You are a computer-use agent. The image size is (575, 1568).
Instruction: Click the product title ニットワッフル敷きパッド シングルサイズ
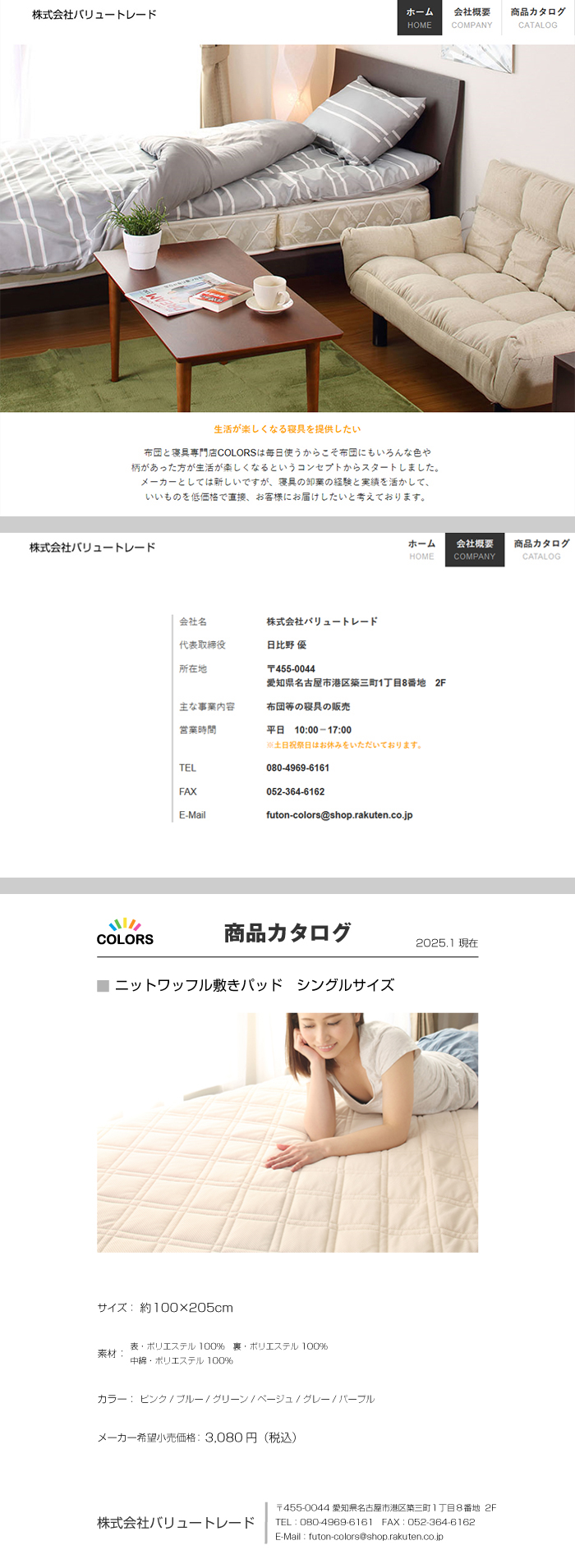coord(255,985)
